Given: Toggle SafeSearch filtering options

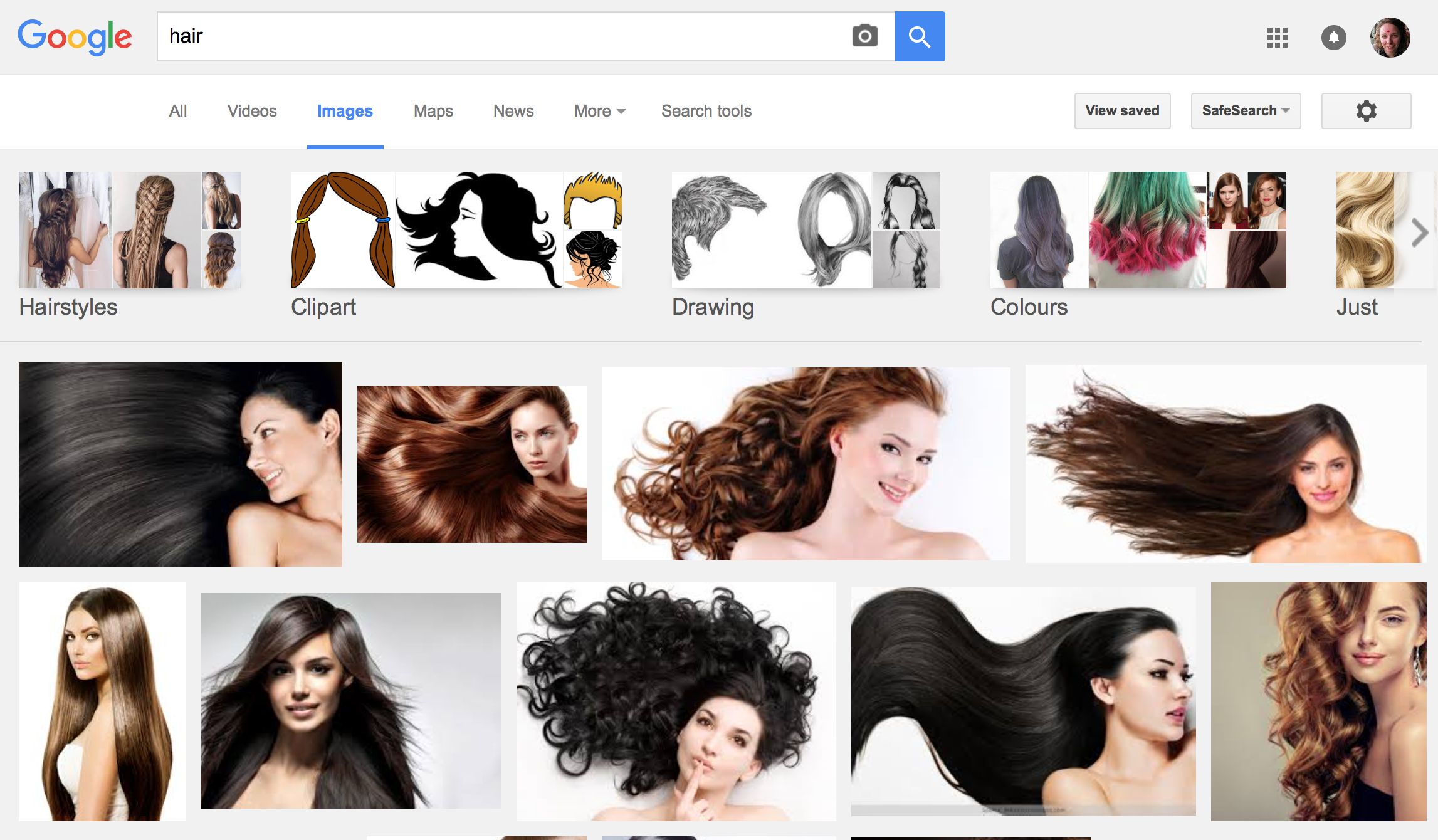Looking at the screenshot, I should [x=1245, y=110].
